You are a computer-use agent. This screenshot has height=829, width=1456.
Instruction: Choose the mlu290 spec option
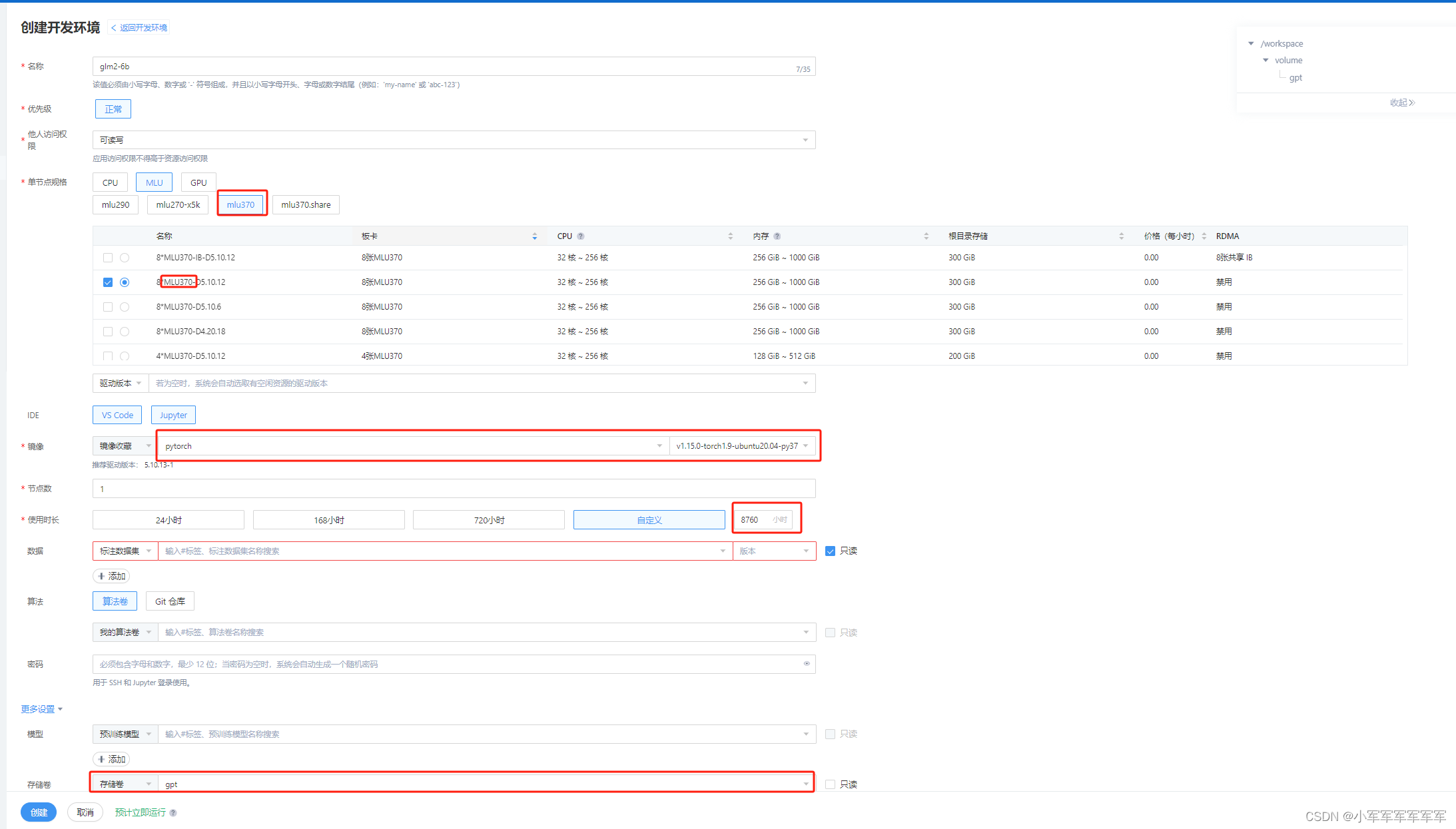click(115, 205)
